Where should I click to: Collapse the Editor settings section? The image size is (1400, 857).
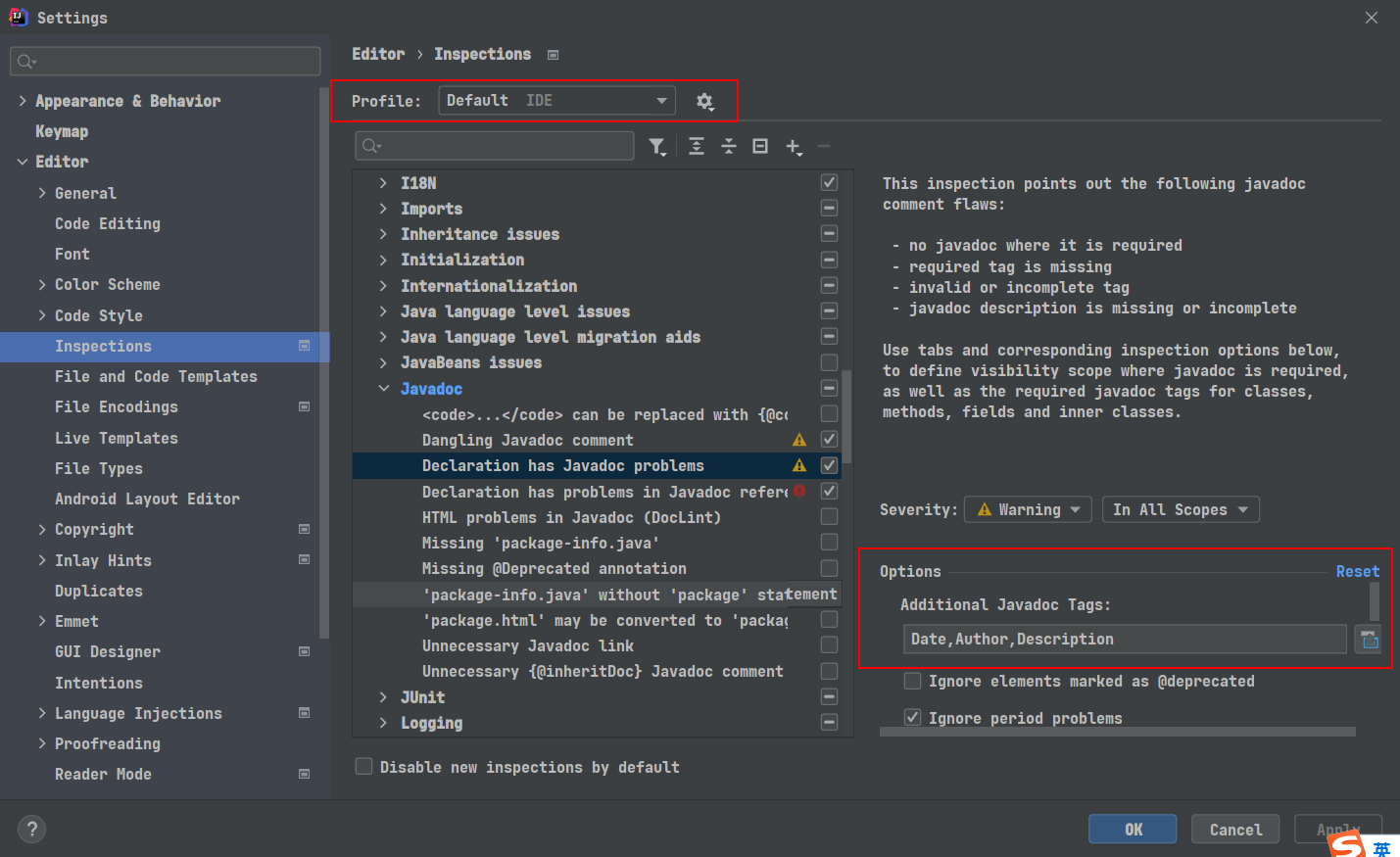point(23,162)
